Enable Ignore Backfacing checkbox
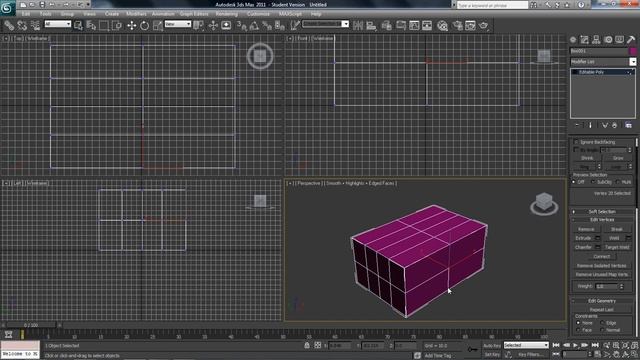The image size is (640, 360). (x=576, y=142)
